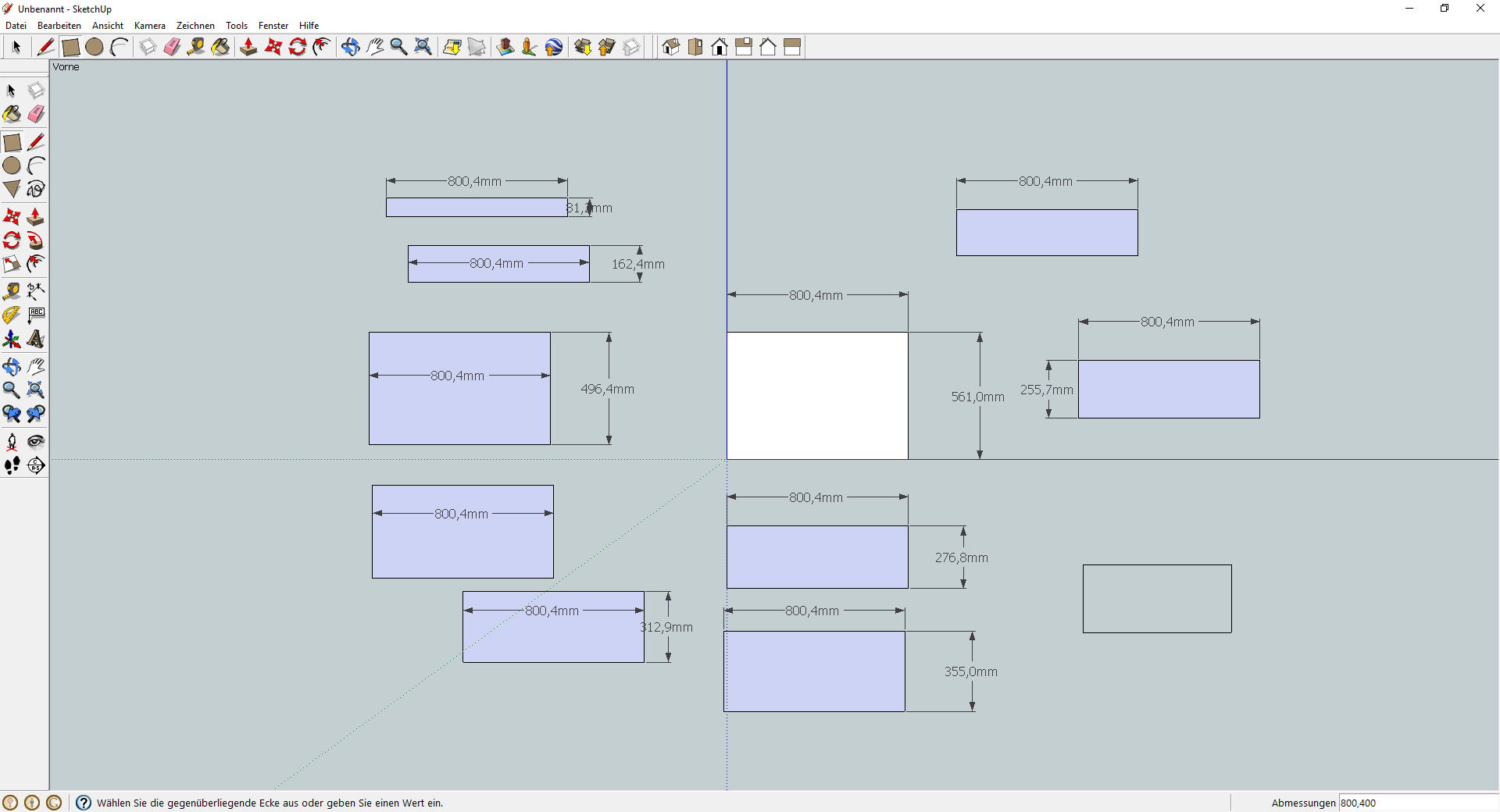The height and width of the screenshot is (812, 1500).
Task: Click the white rectangle face at the origin
Action: 817,396
